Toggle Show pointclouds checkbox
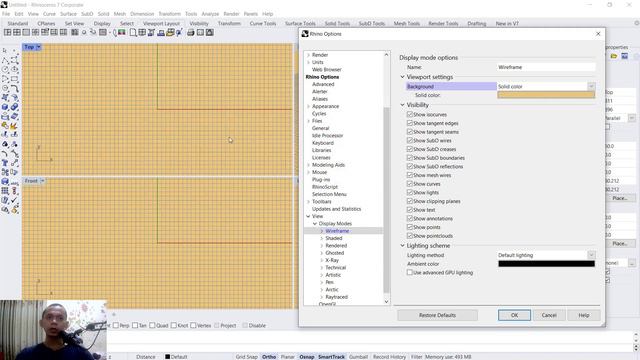This screenshot has width=640, height=360. (409, 236)
